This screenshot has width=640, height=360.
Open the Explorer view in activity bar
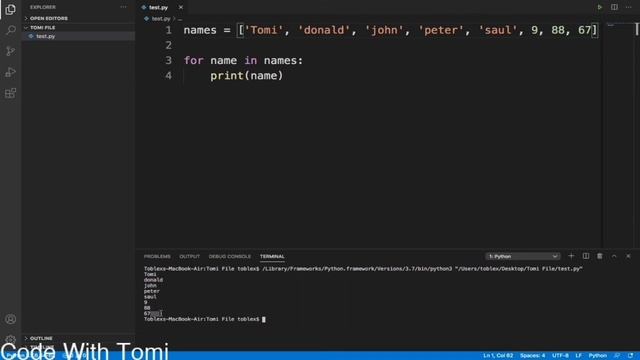click(x=10, y=9)
